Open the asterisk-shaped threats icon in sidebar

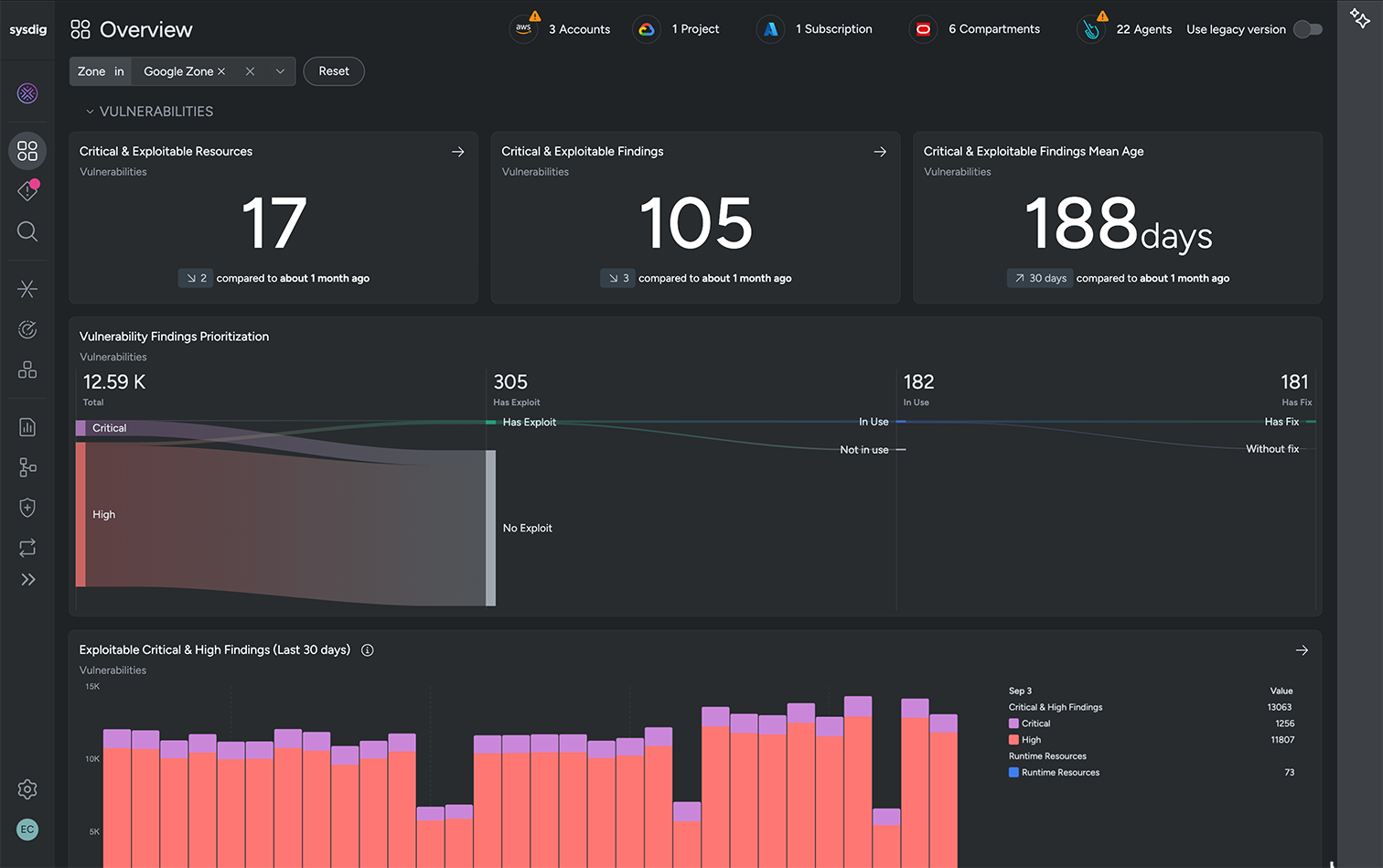pos(27,289)
